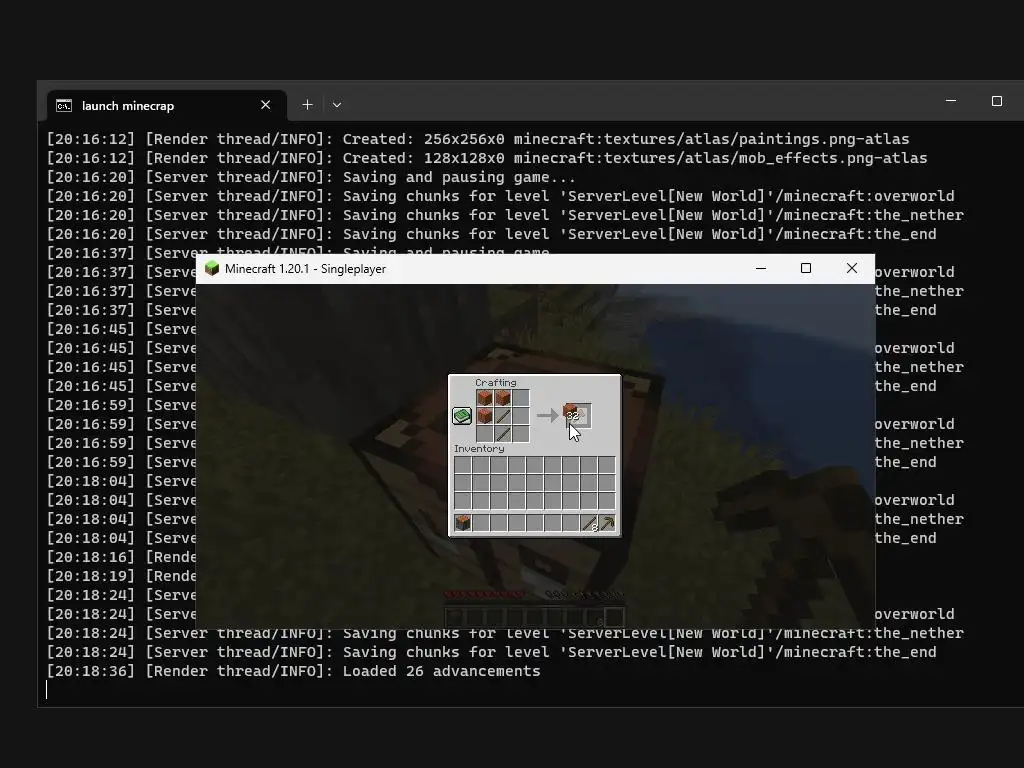This screenshot has height=768, width=1024.
Task: Click the 20:16:20 minecraft:the_end log line
Action: (491, 234)
